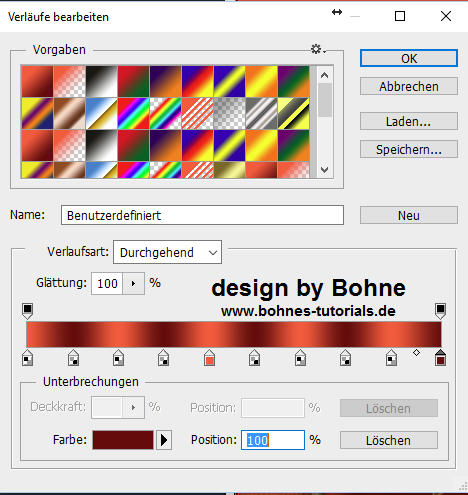
Task: Select the dark red color stop at right end
Action: pyautogui.click(x=440, y=358)
